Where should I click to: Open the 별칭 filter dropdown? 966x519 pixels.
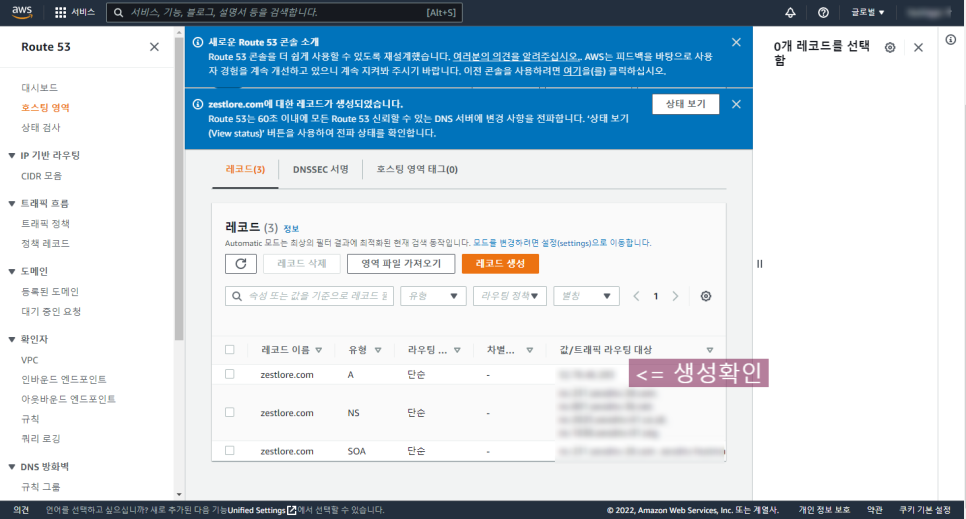[586, 296]
